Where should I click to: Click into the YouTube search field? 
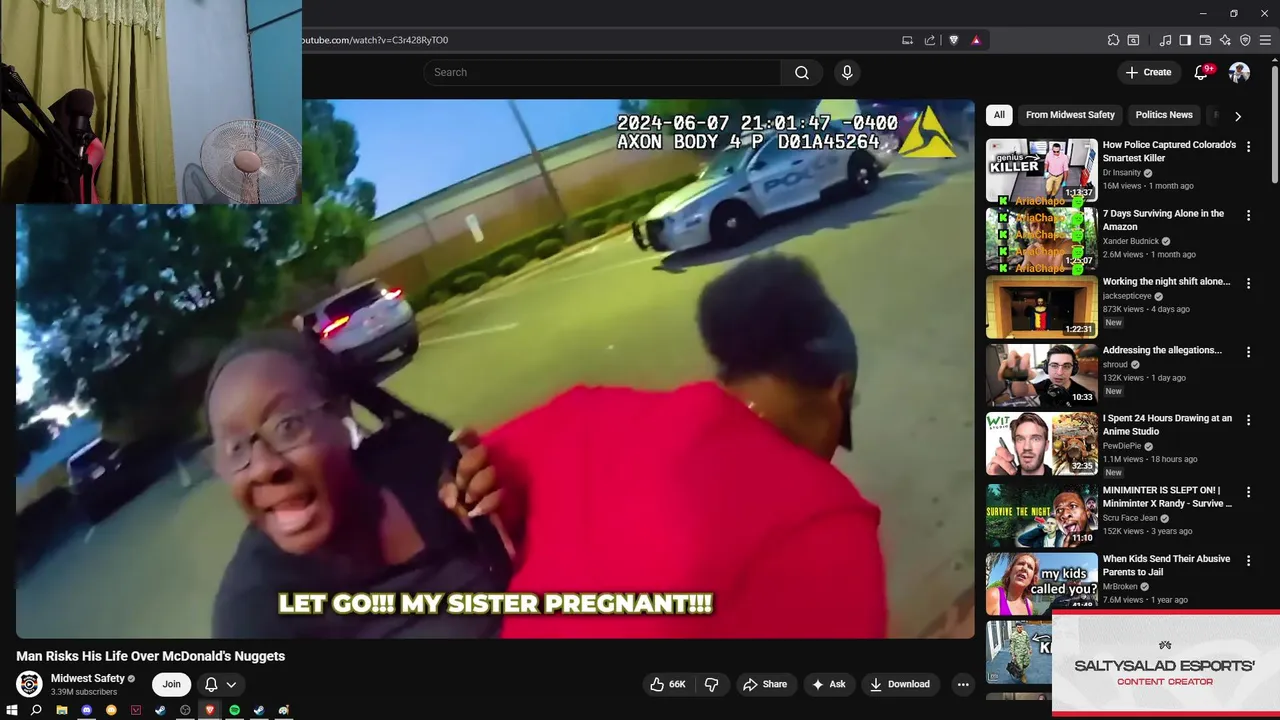click(x=602, y=72)
